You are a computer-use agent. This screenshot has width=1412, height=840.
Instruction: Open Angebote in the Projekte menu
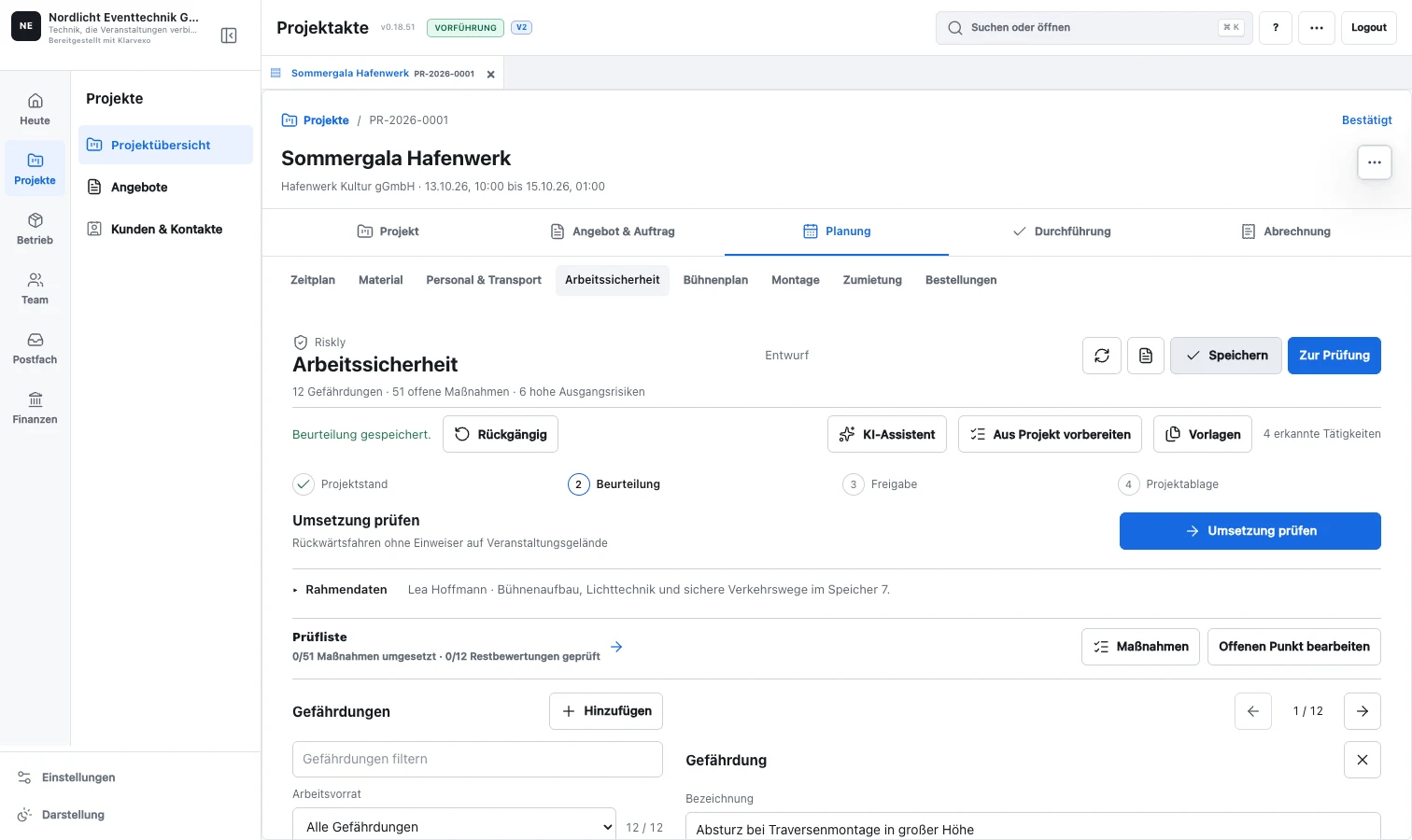(x=165, y=187)
